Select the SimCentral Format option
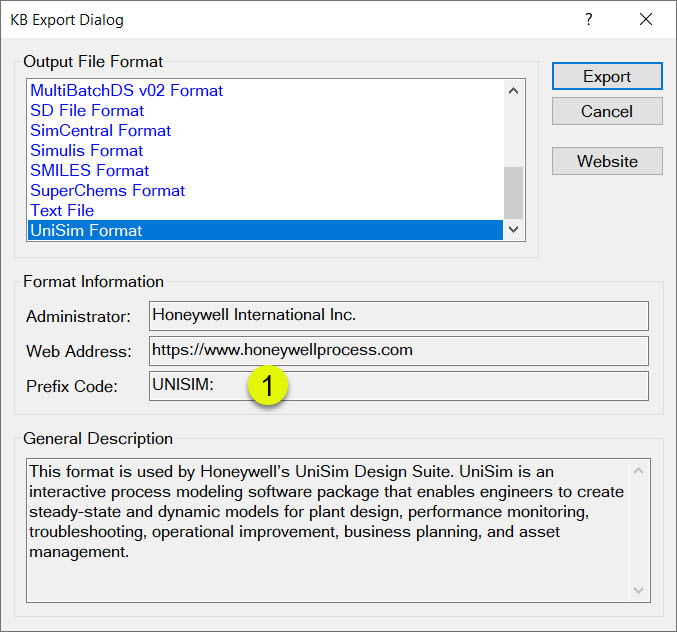Image resolution: width=677 pixels, height=632 pixels. (101, 130)
